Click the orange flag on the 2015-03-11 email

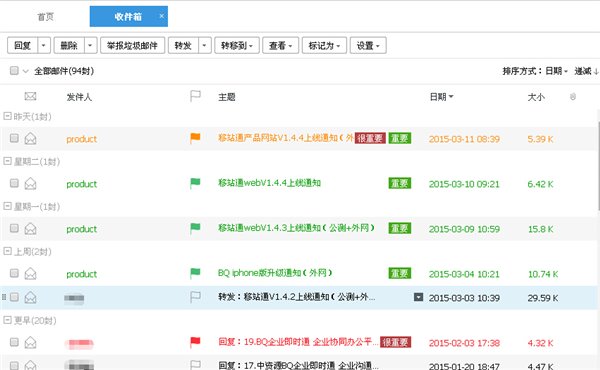click(x=195, y=138)
